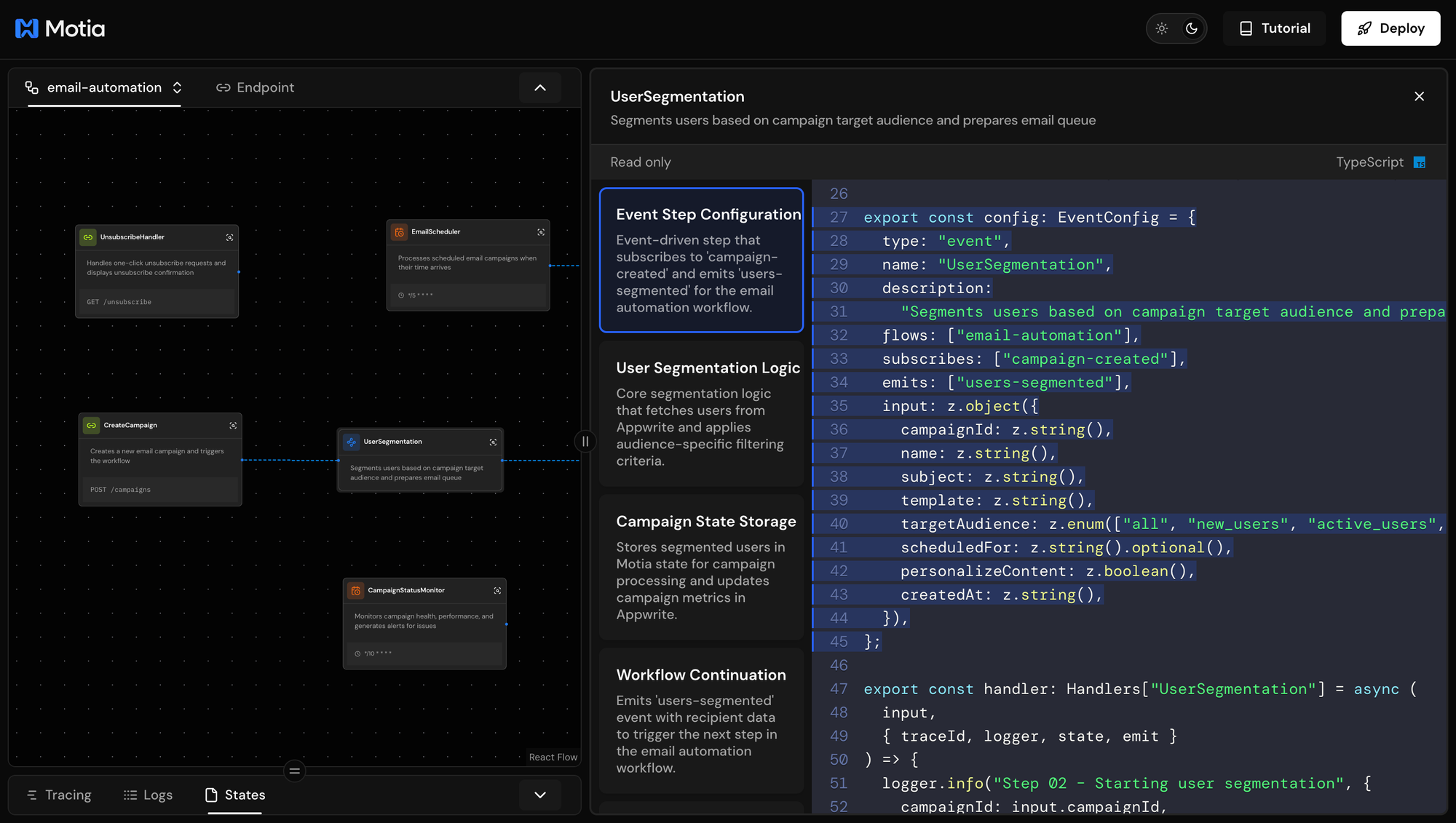Image resolution: width=1456 pixels, height=823 pixels.
Task: Open the Logs tab
Action: tap(149, 795)
